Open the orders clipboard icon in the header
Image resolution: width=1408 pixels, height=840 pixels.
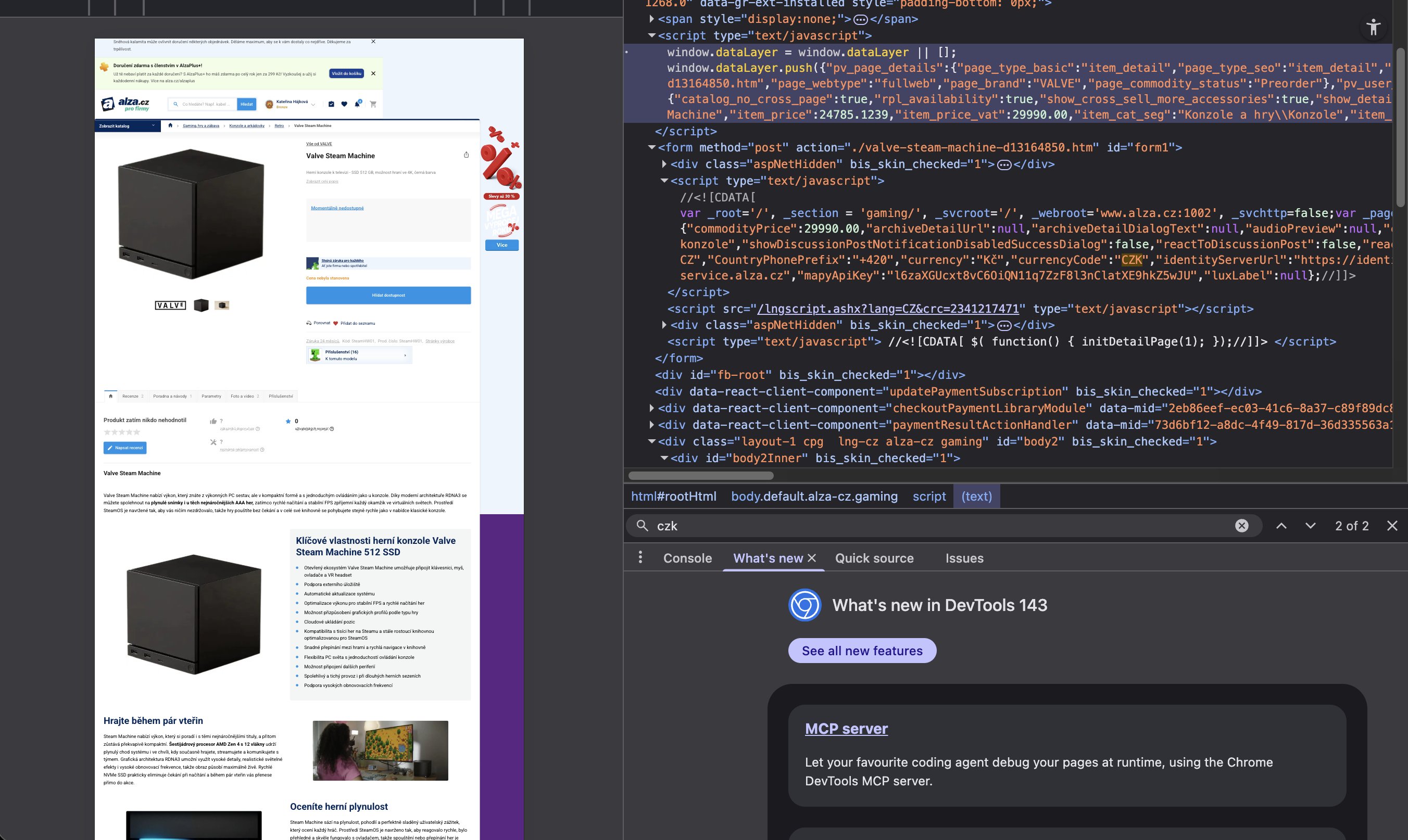tap(331, 104)
